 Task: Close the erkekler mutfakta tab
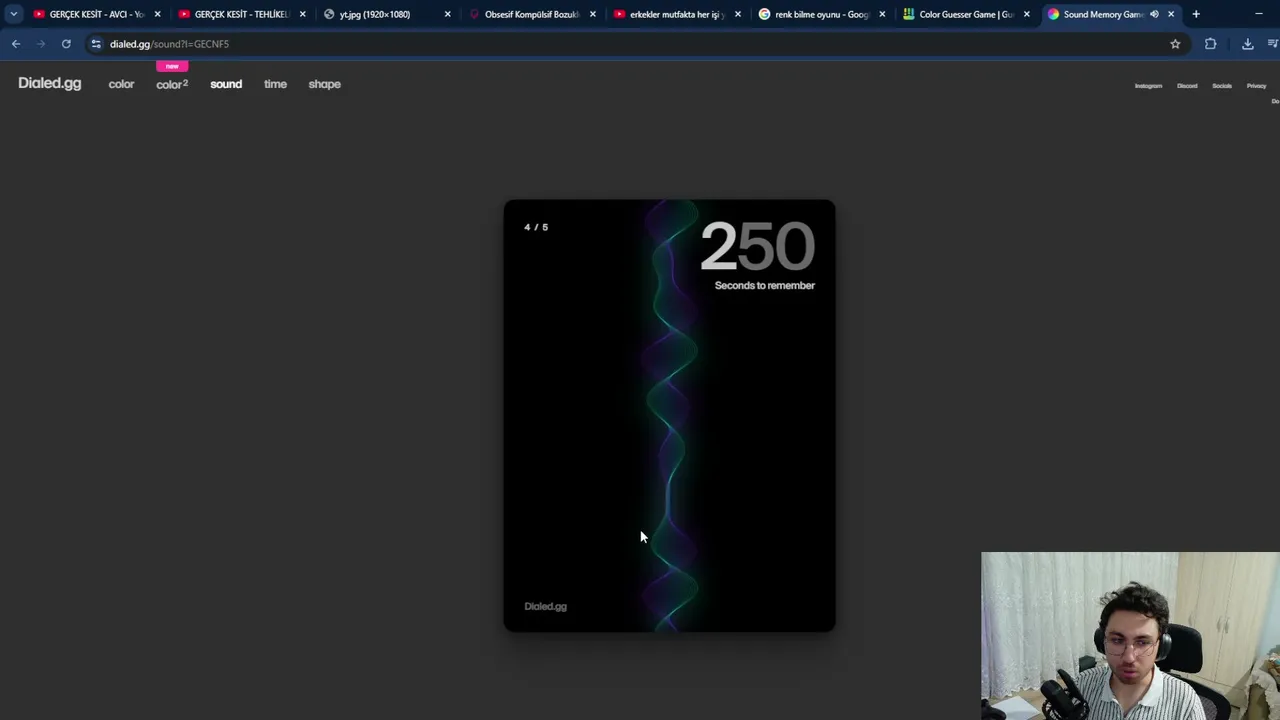(x=737, y=14)
